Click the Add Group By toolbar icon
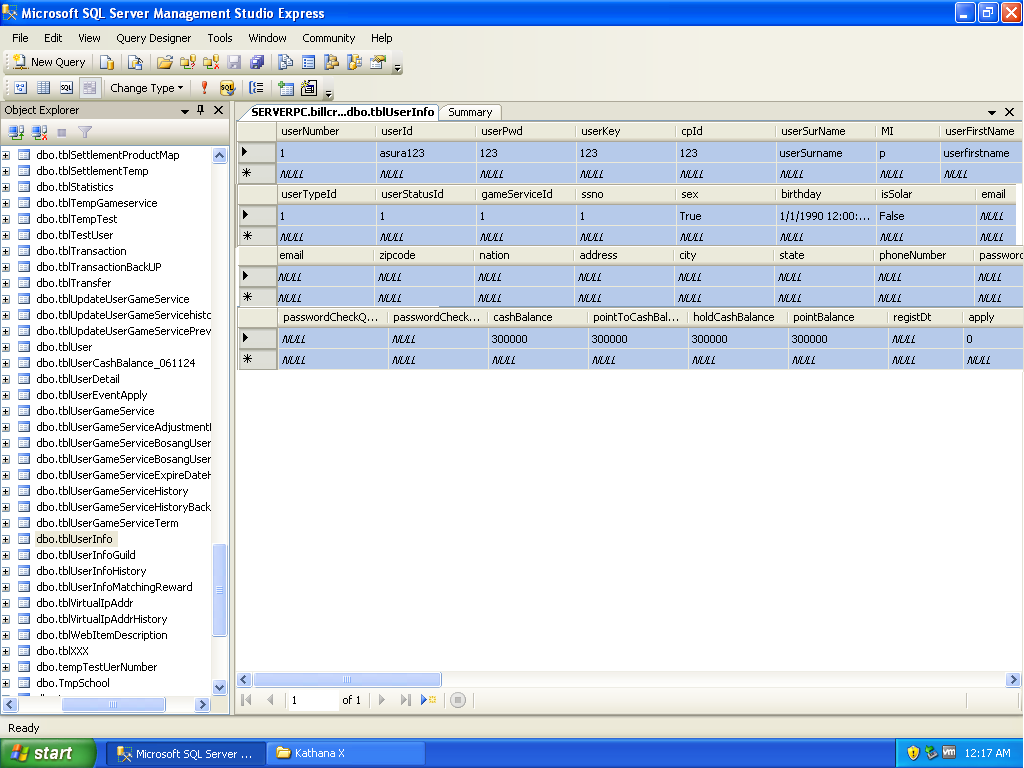 pyautogui.click(x=257, y=88)
